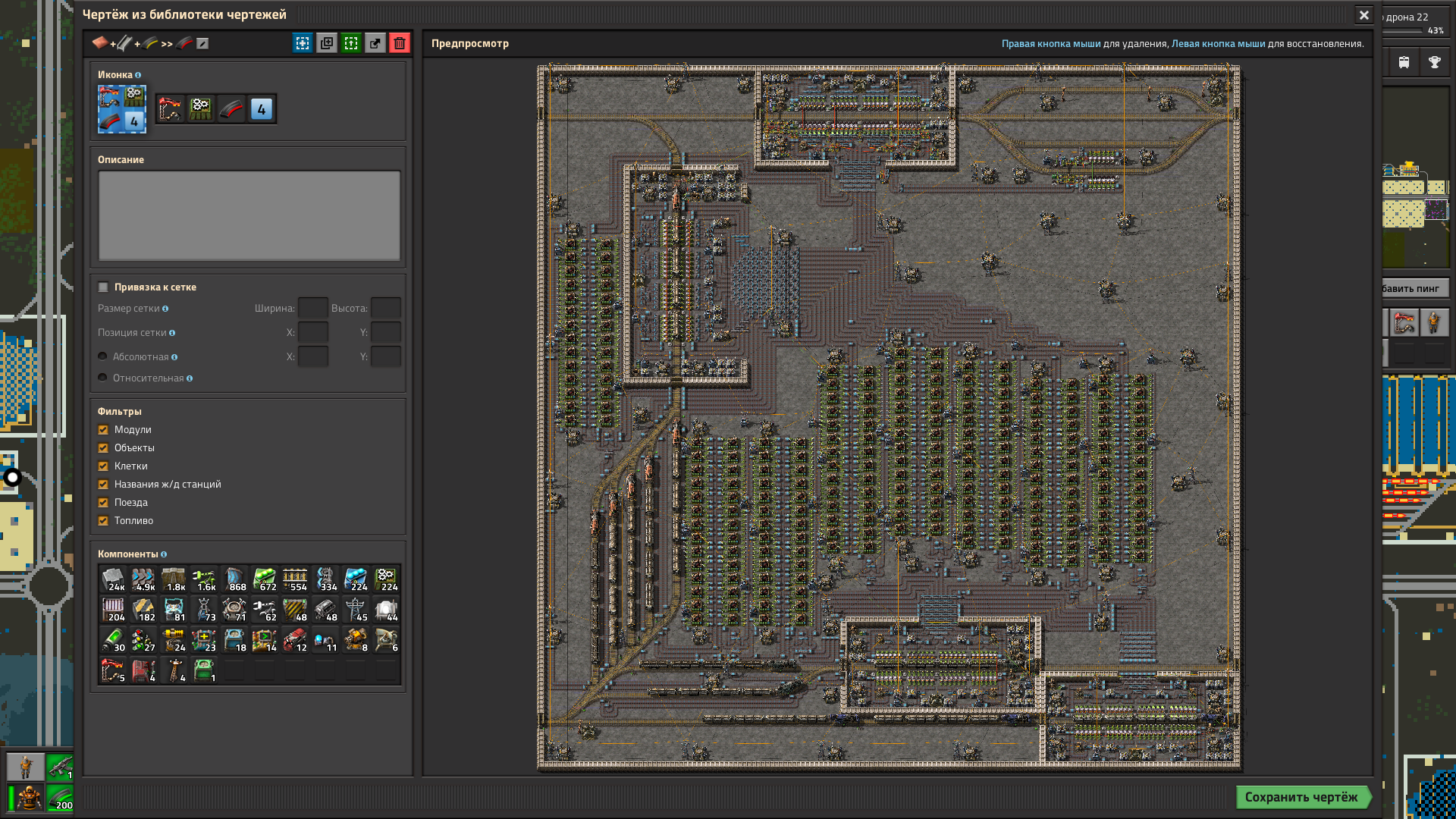Click the Ширина grid width field
This screenshot has height=819, width=1456.
pyautogui.click(x=313, y=309)
